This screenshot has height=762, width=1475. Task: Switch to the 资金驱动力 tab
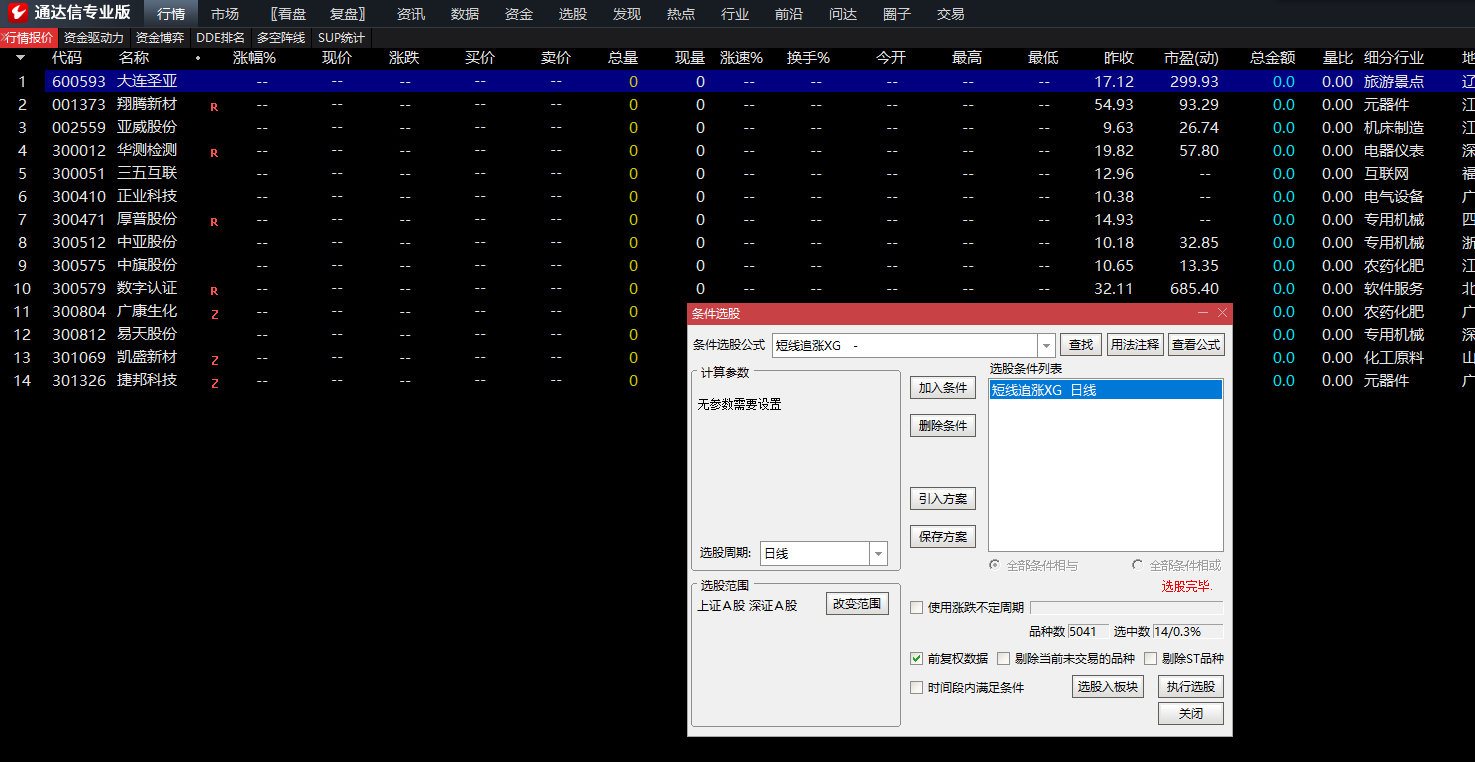(94, 38)
